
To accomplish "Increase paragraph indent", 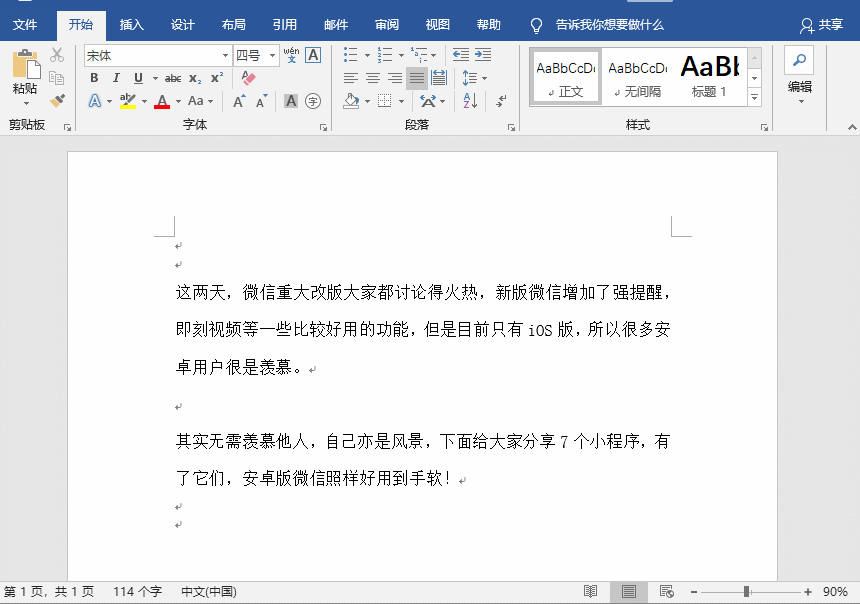I will click(483, 54).
